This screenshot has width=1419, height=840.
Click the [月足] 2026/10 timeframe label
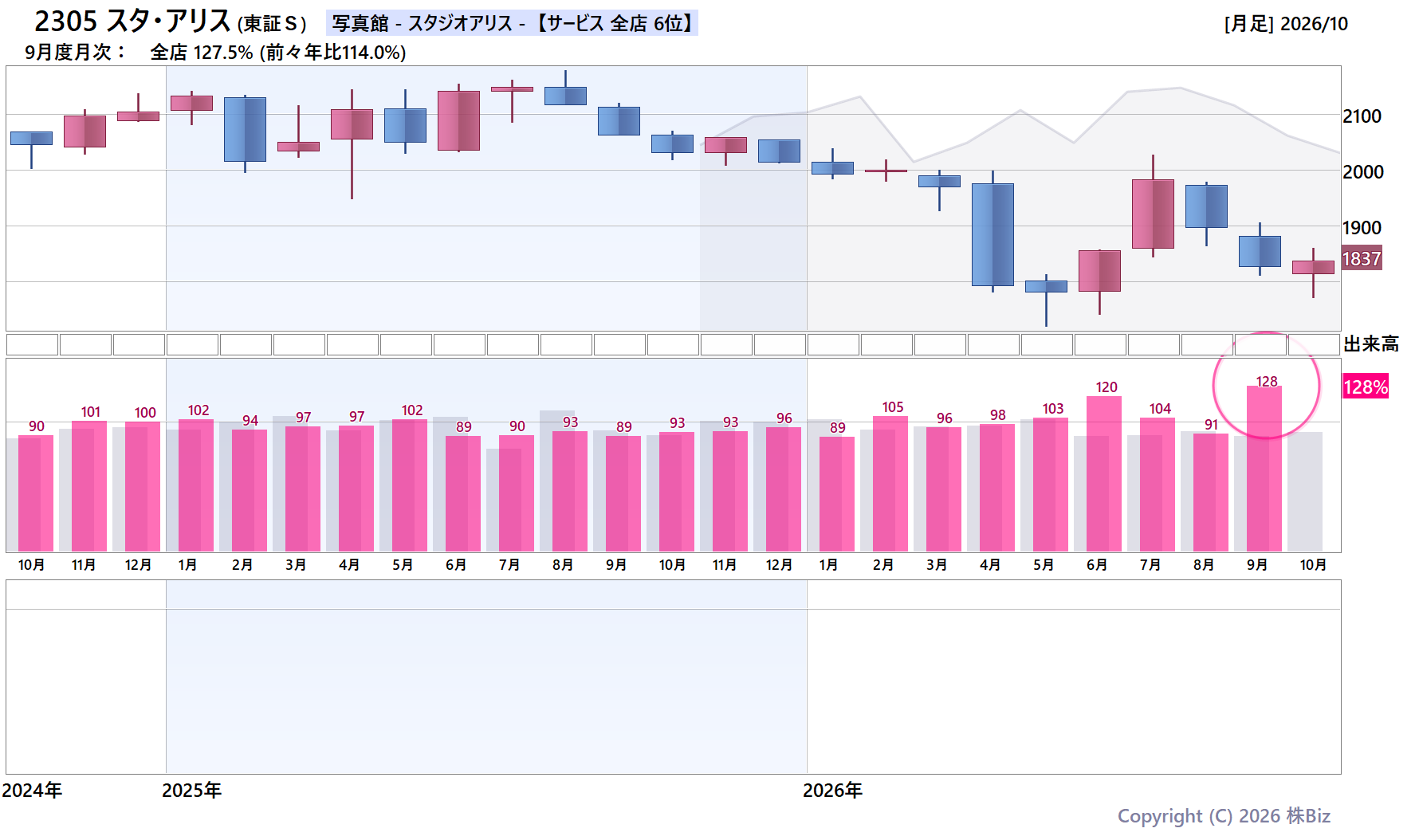pyautogui.click(x=1286, y=24)
